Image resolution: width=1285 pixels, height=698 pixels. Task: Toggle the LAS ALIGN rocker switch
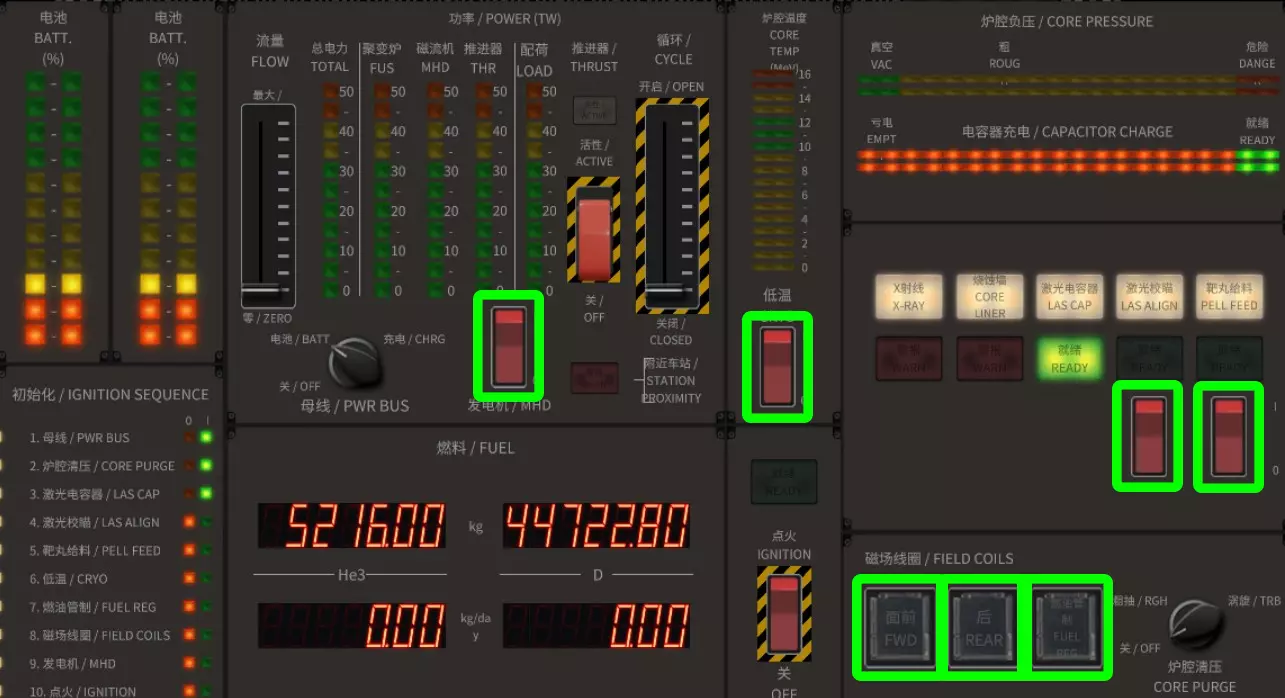[x=1148, y=436]
